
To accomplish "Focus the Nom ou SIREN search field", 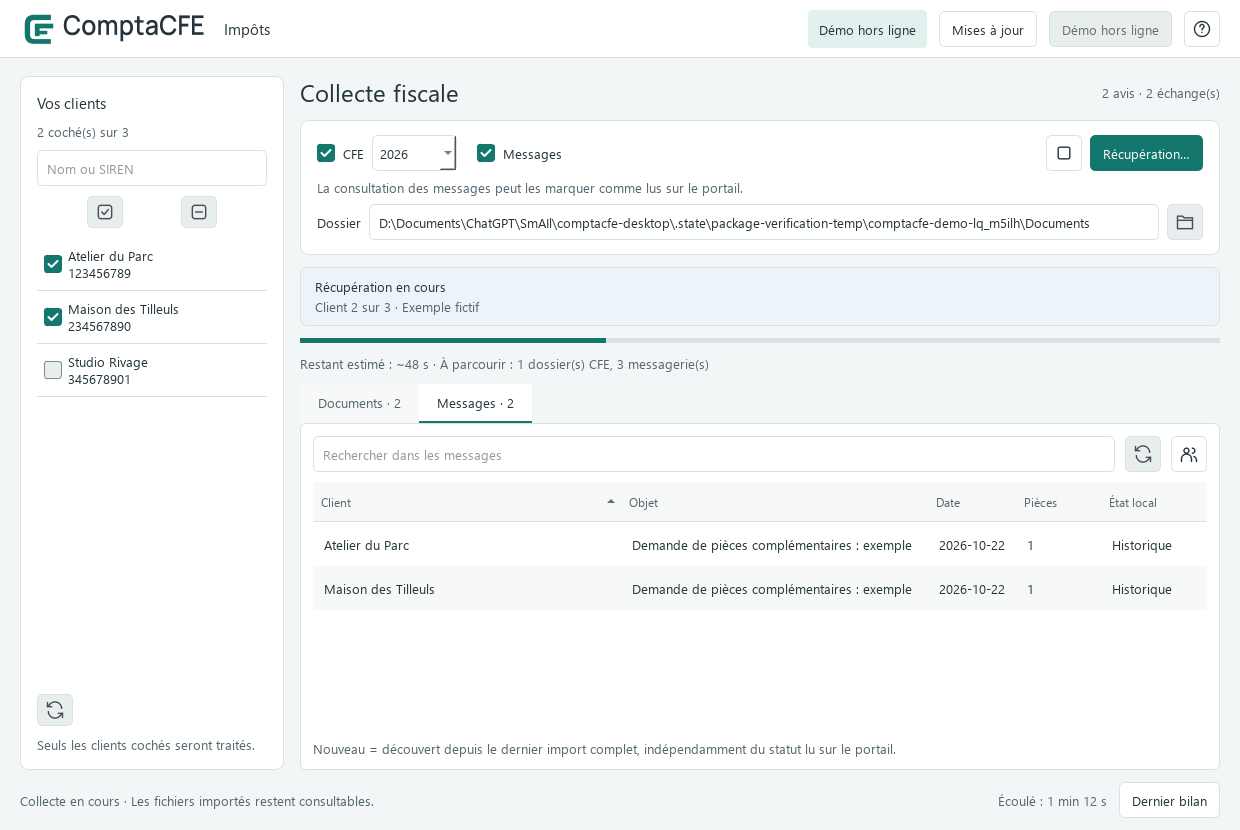I will tap(152, 168).
